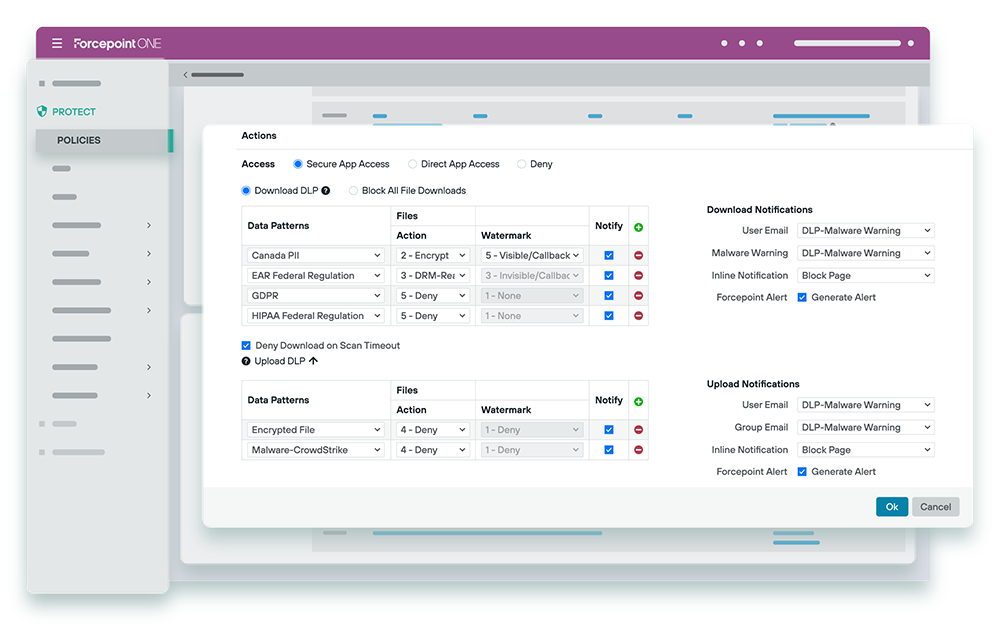Select the Direct App Access radio button
The image size is (1000, 637).
click(413, 164)
